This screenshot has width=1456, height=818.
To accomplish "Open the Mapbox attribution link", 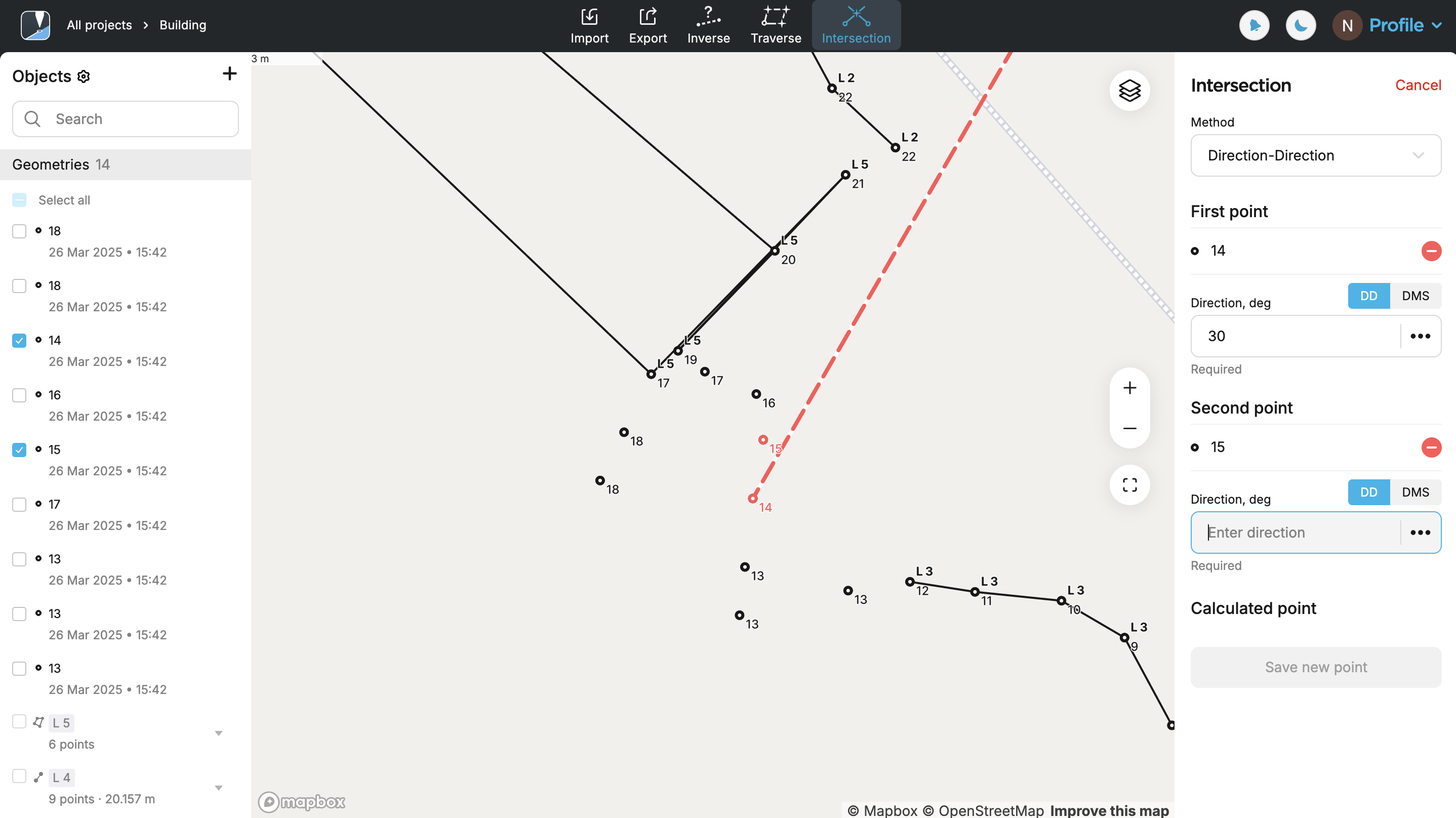I will point(883,810).
